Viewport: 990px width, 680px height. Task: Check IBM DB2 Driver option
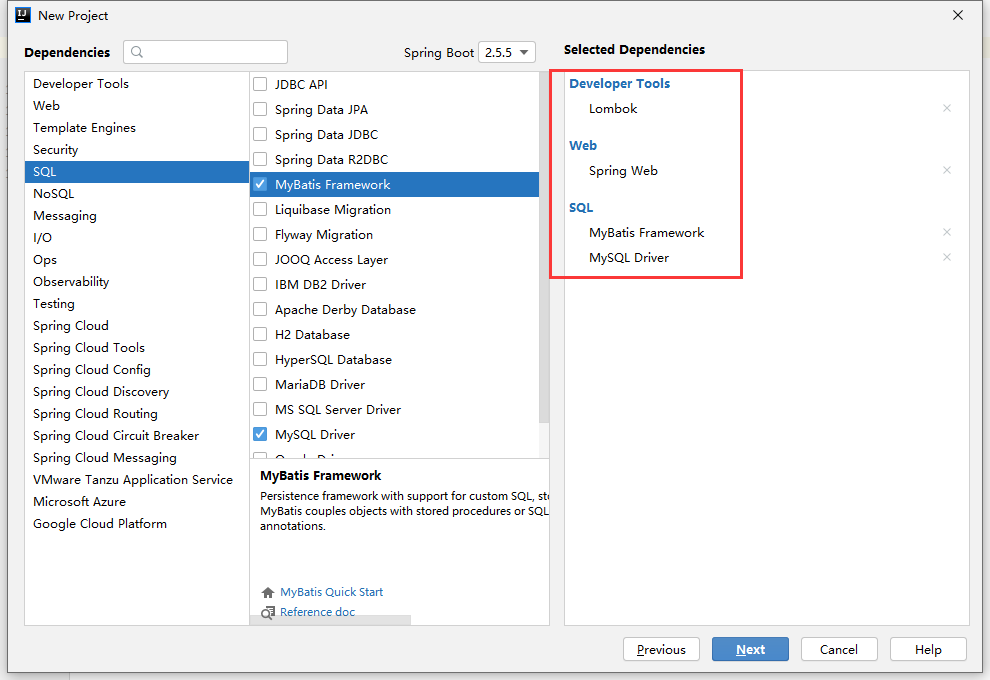(x=260, y=284)
